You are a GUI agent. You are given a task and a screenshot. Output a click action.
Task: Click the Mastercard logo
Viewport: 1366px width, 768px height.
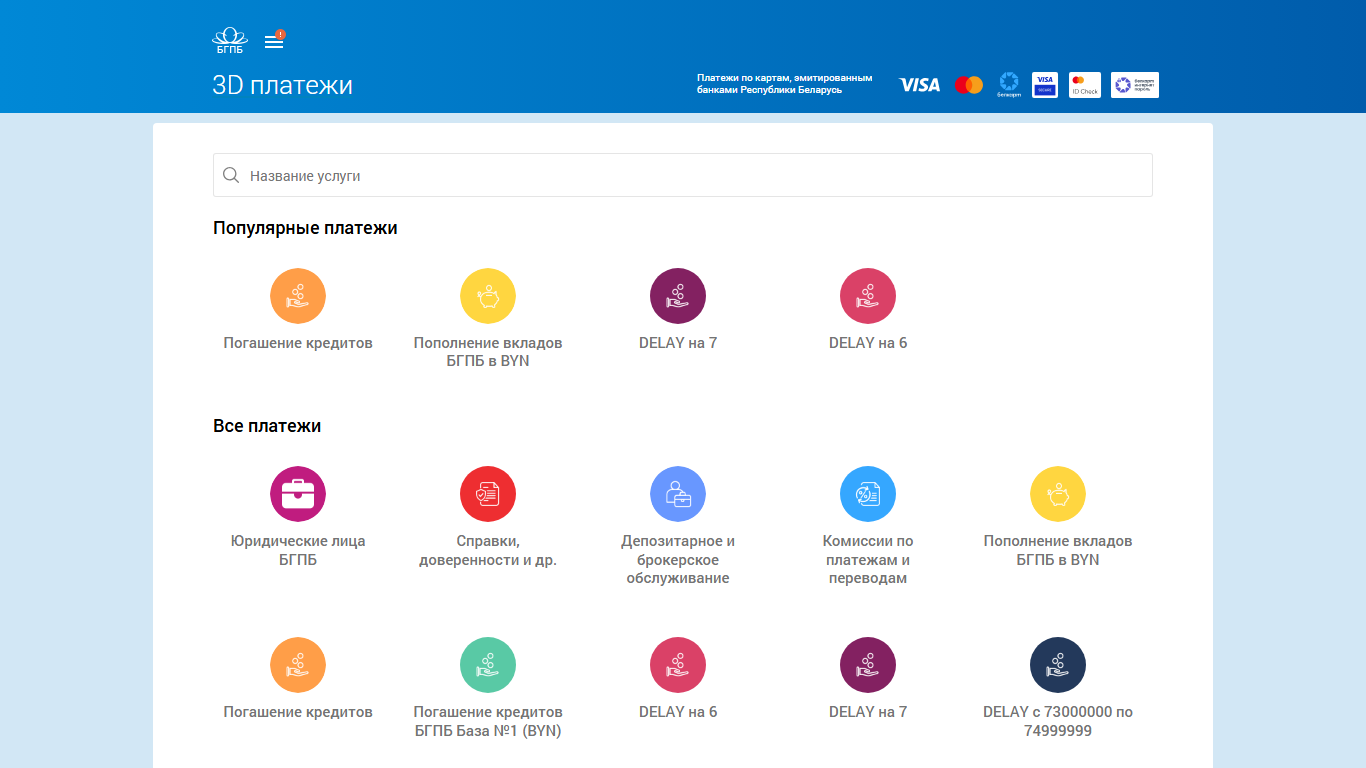(969, 85)
